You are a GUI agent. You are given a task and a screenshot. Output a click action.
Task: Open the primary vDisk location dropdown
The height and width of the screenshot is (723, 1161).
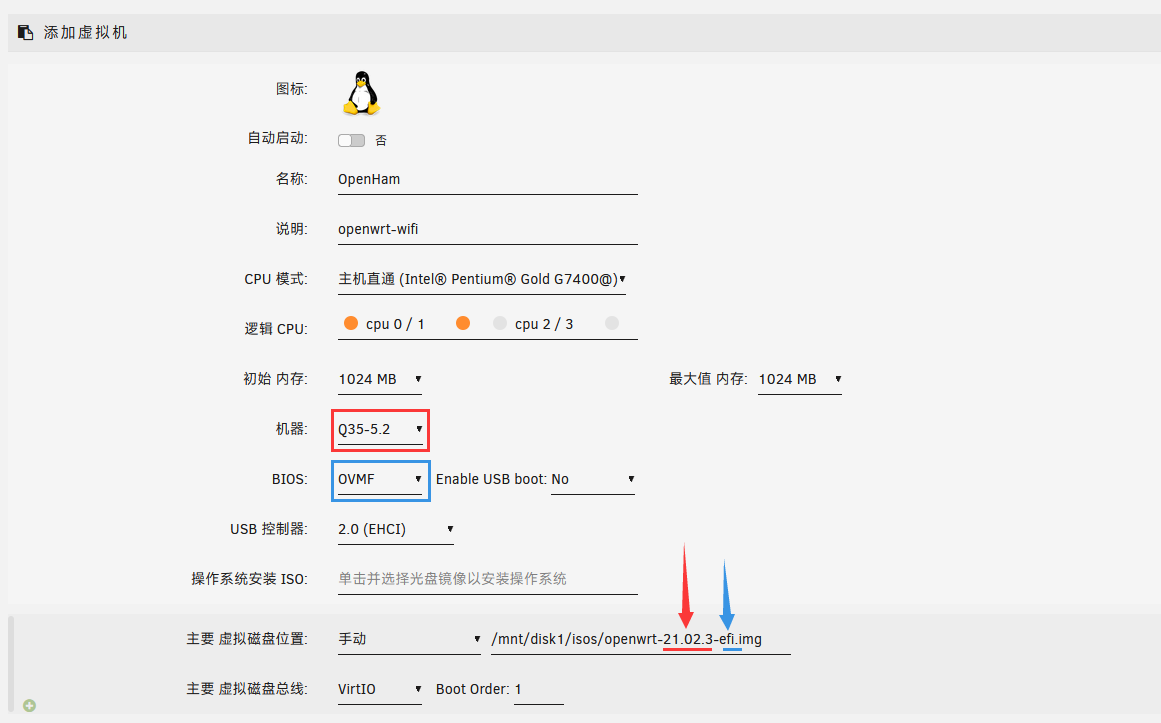[x=409, y=639]
